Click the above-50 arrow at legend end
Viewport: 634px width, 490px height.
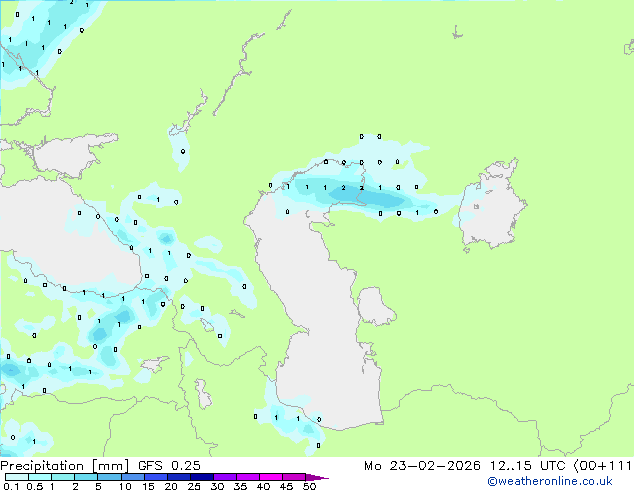(317, 477)
